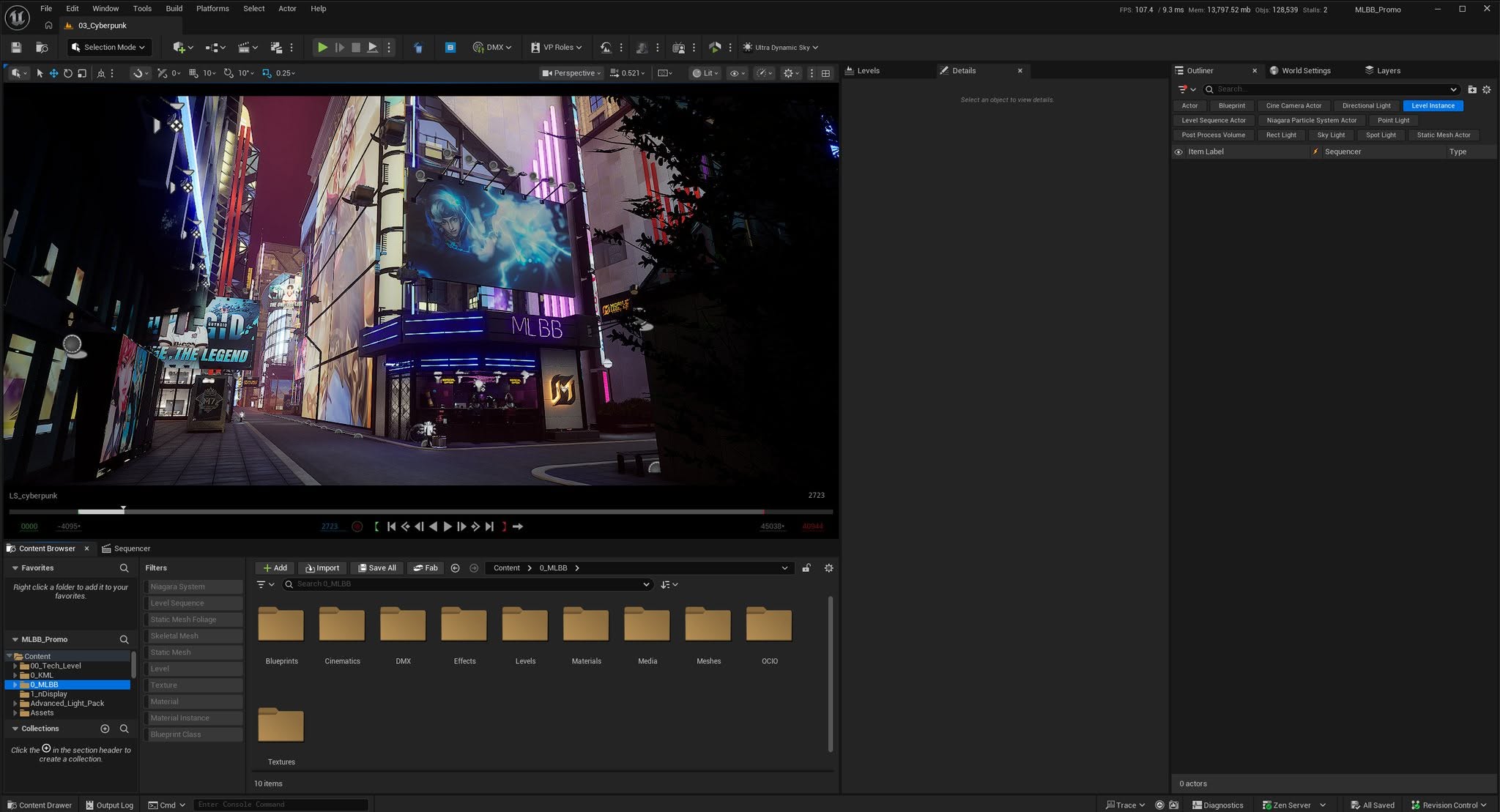Image resolution: width=1500 pixels, height=812 pixels.
Task: Play the LS_cyberpunk sequence forward
Action: pyautogui.click(x=448, y=526)
